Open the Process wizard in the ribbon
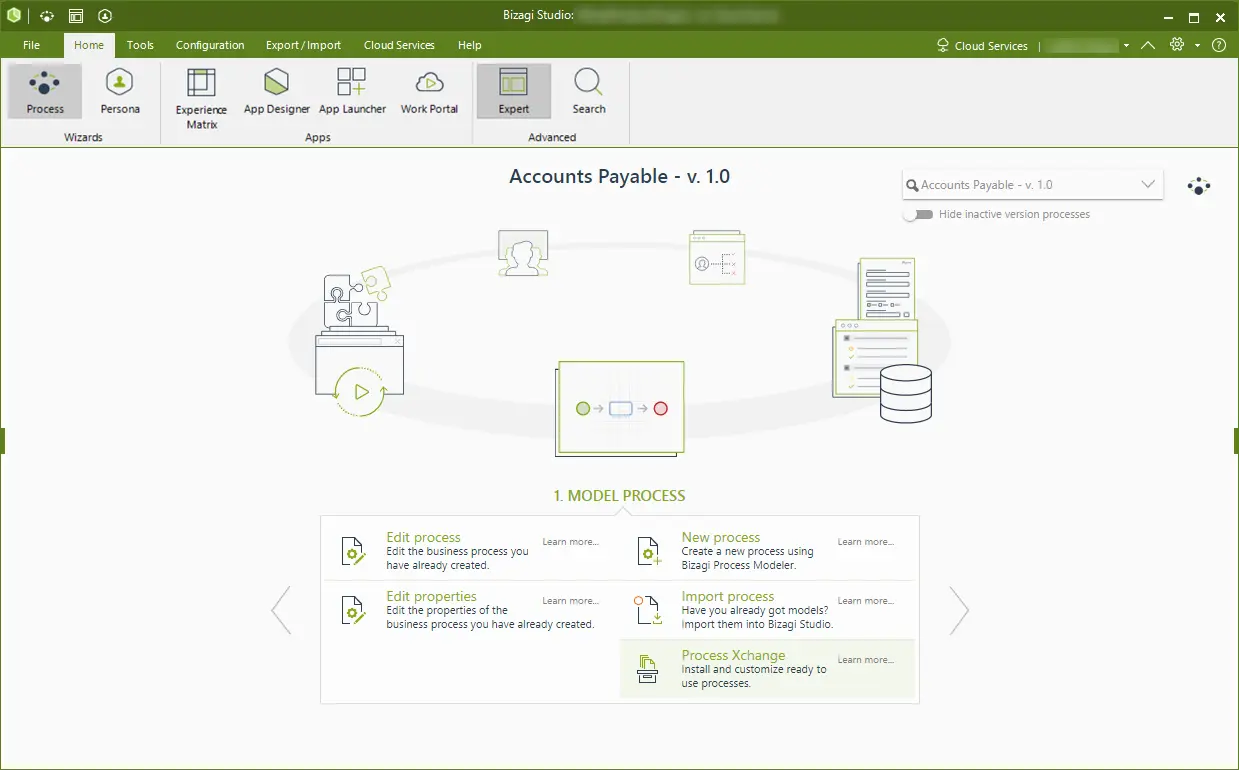Screen dimensions: 1239x770 click(45, 91)
